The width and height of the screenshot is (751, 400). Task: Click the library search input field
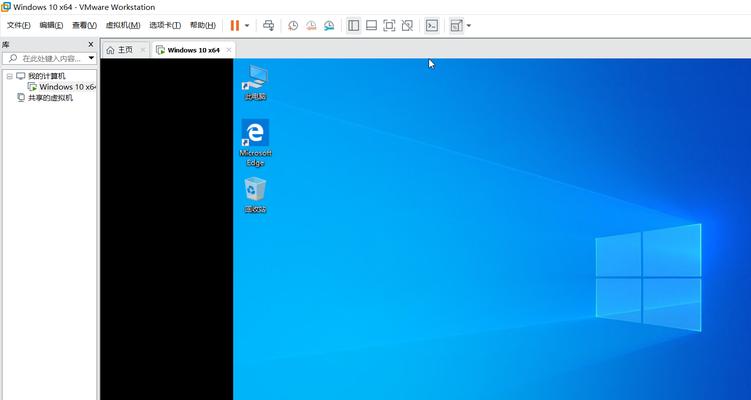point(49,58)
